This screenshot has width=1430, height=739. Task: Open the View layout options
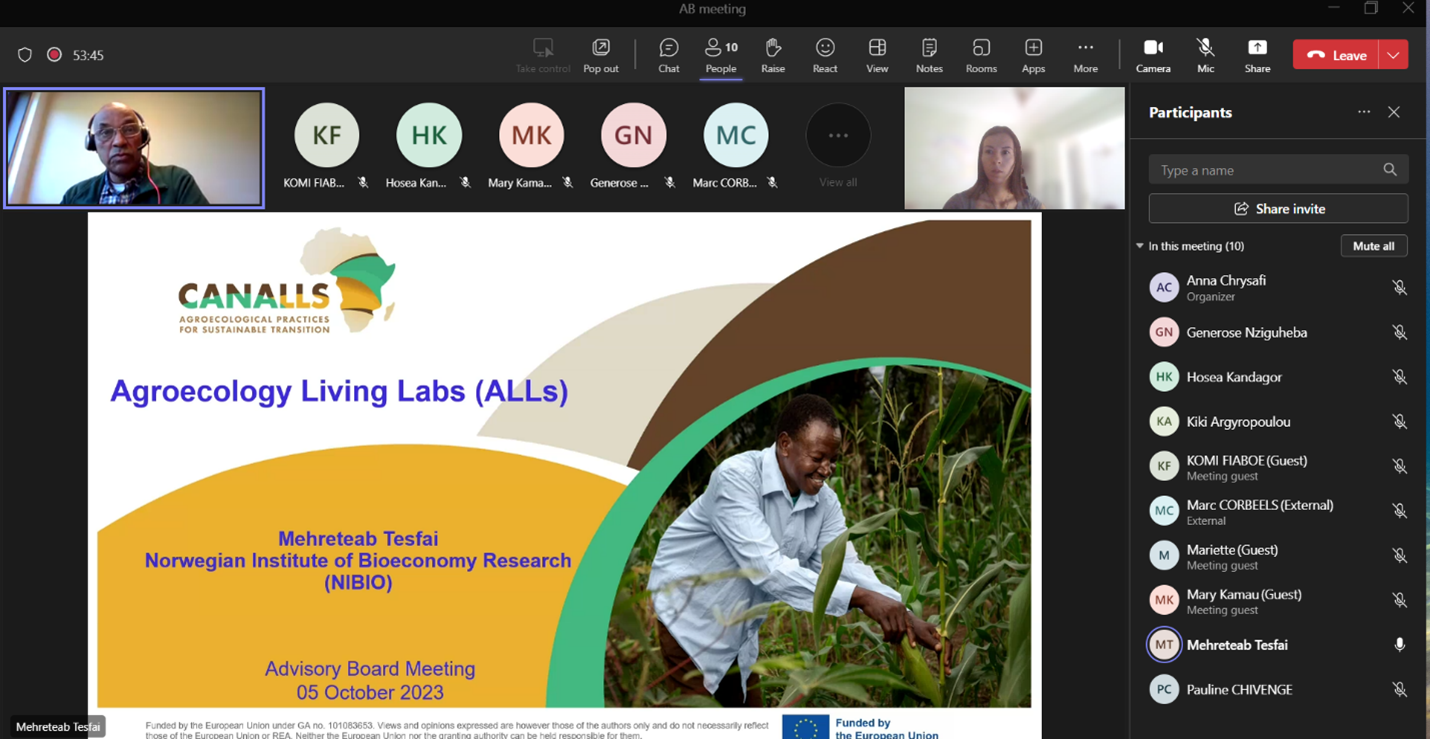[877, 55]
